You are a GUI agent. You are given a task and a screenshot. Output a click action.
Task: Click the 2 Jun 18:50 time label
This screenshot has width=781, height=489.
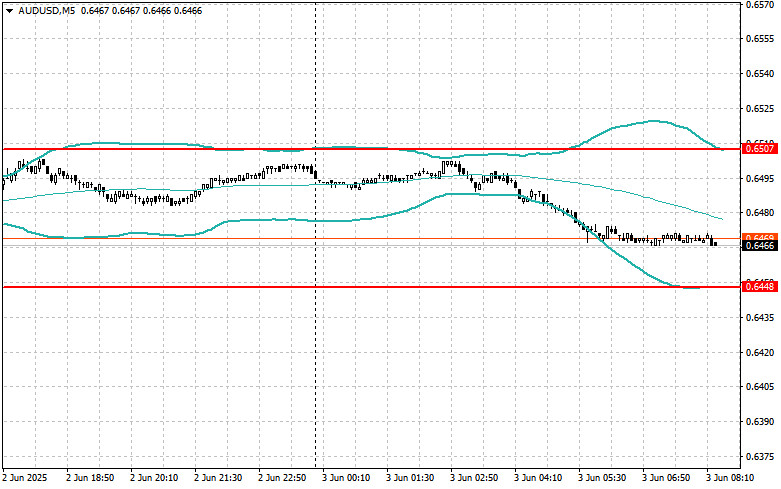(90, 478)
